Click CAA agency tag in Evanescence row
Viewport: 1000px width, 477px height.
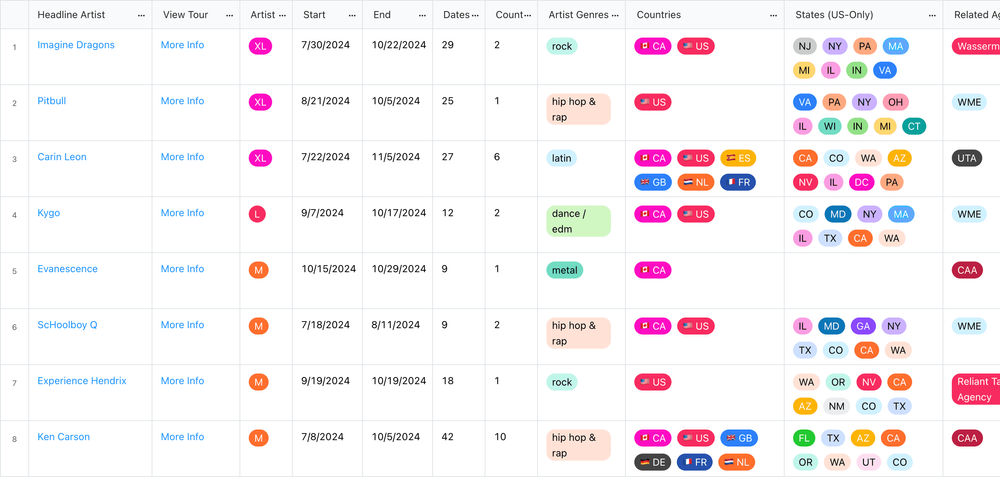967,270
